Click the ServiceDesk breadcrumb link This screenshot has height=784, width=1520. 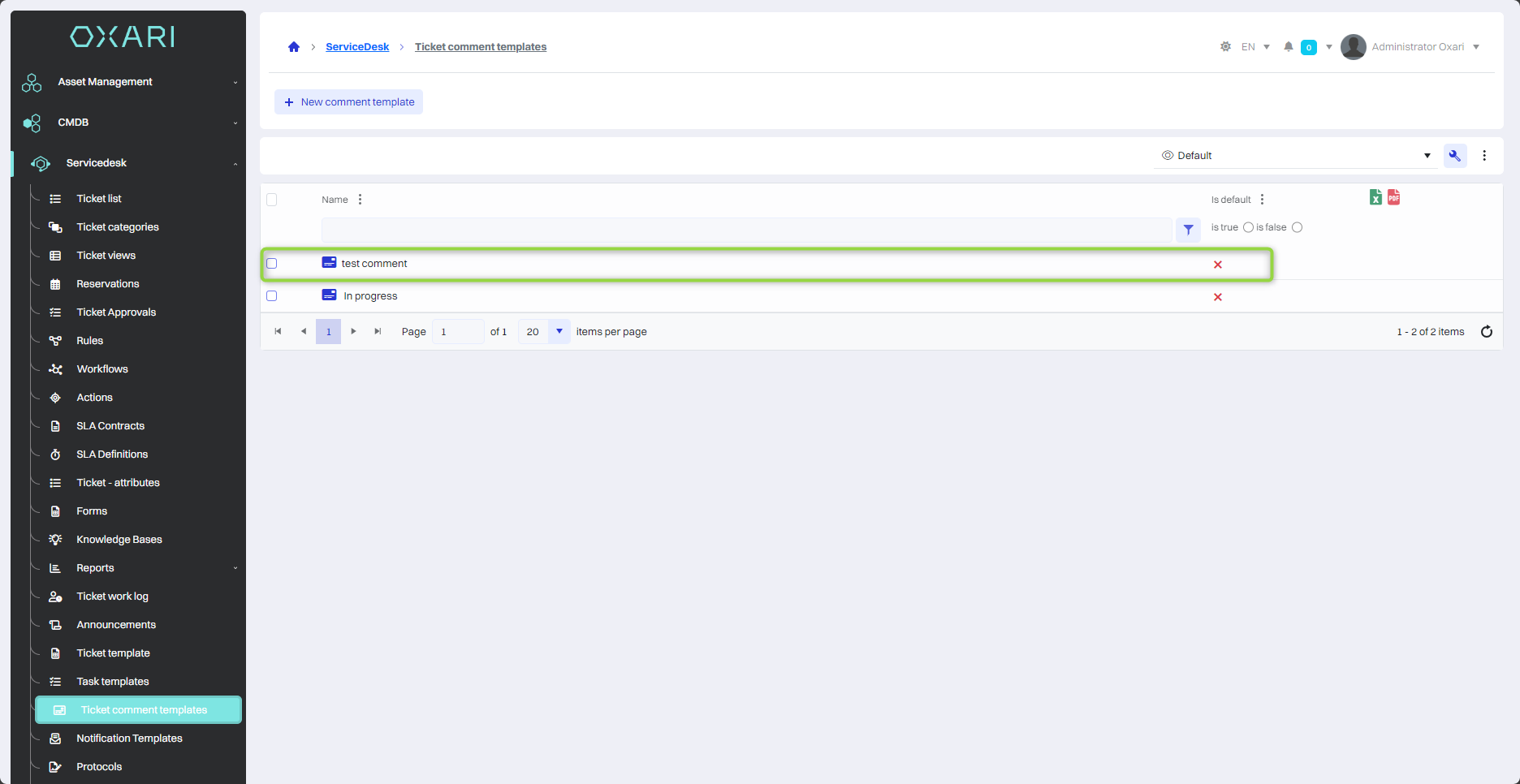[357, 47]
